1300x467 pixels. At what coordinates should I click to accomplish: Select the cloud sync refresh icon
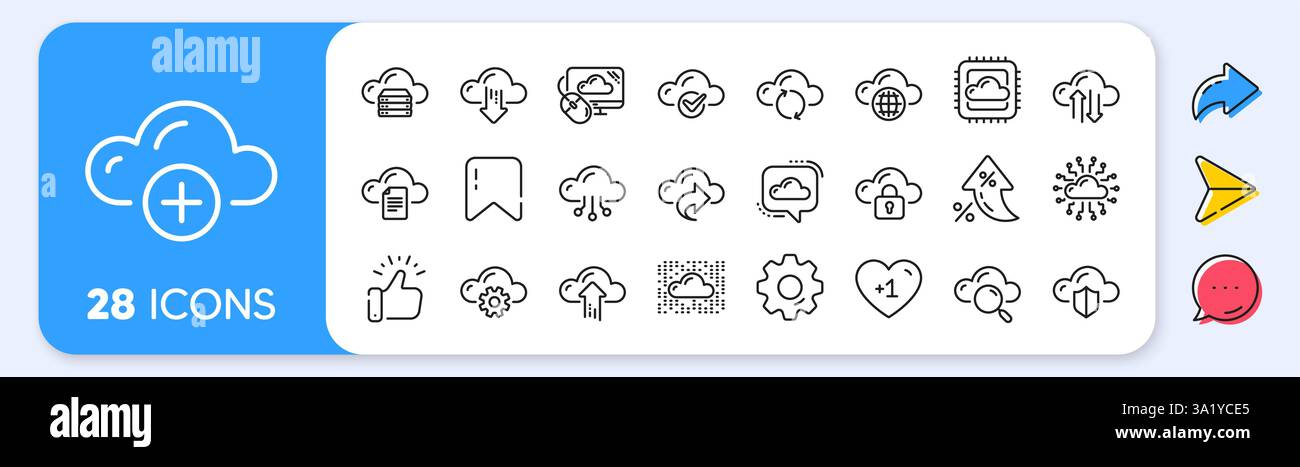790,94
